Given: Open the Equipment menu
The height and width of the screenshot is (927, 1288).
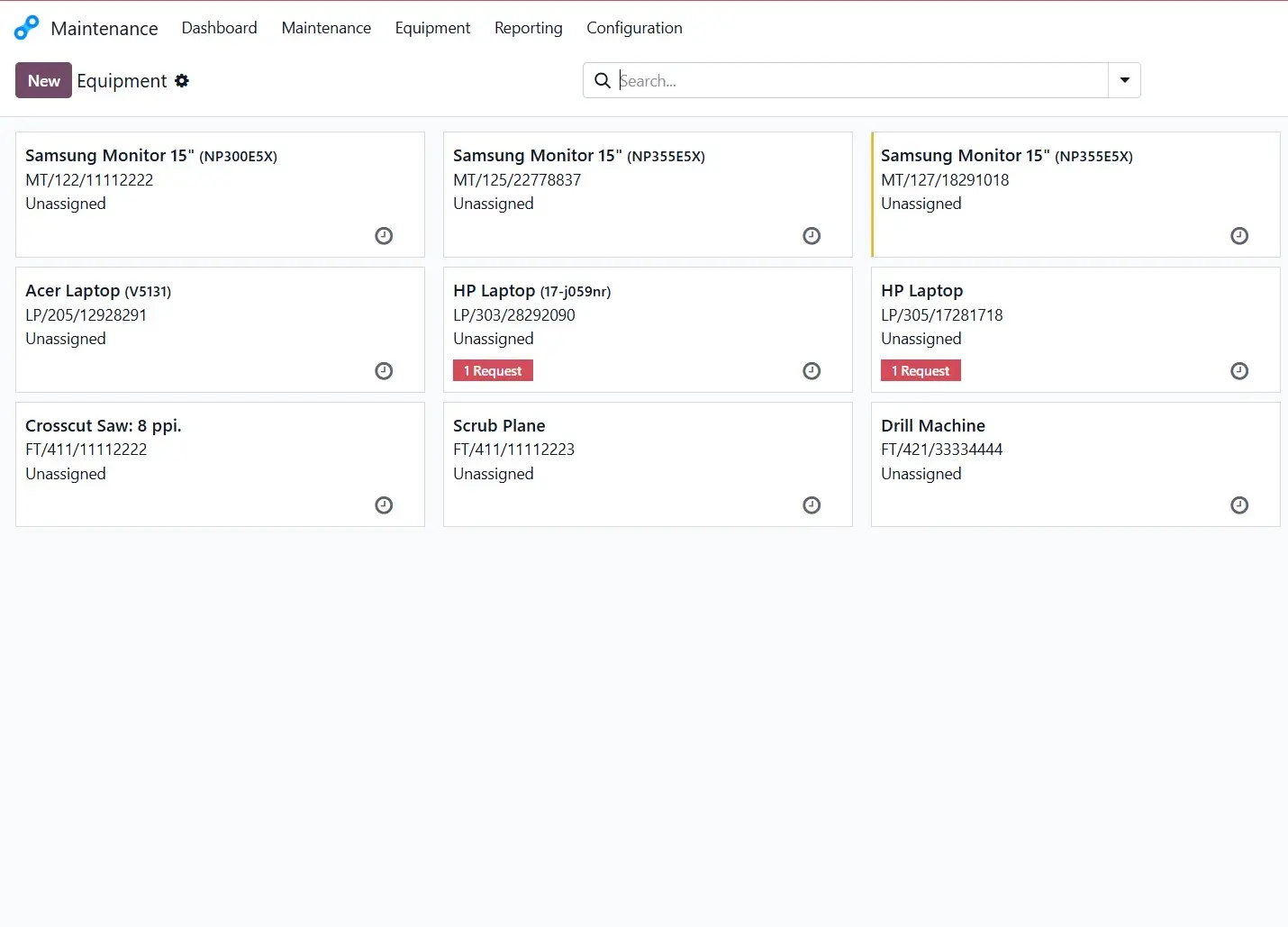Looking at the screenshot, I should [x=432, y=28].
